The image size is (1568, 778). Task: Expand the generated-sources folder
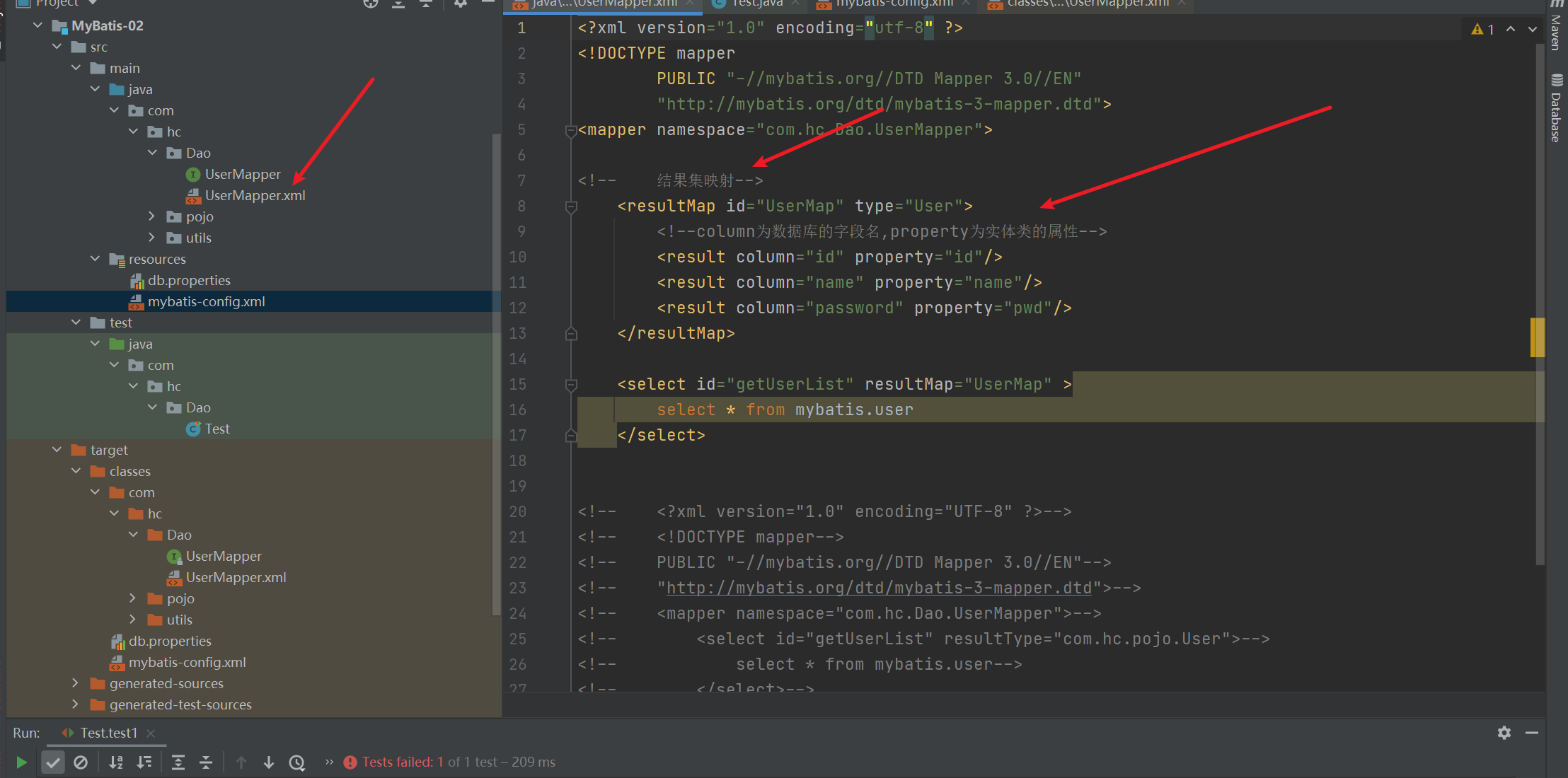click(76, 683)
